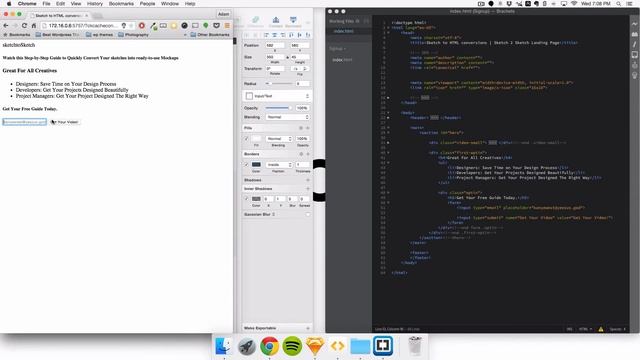Open Chrome's hamburger menu

tap(227, 26)
